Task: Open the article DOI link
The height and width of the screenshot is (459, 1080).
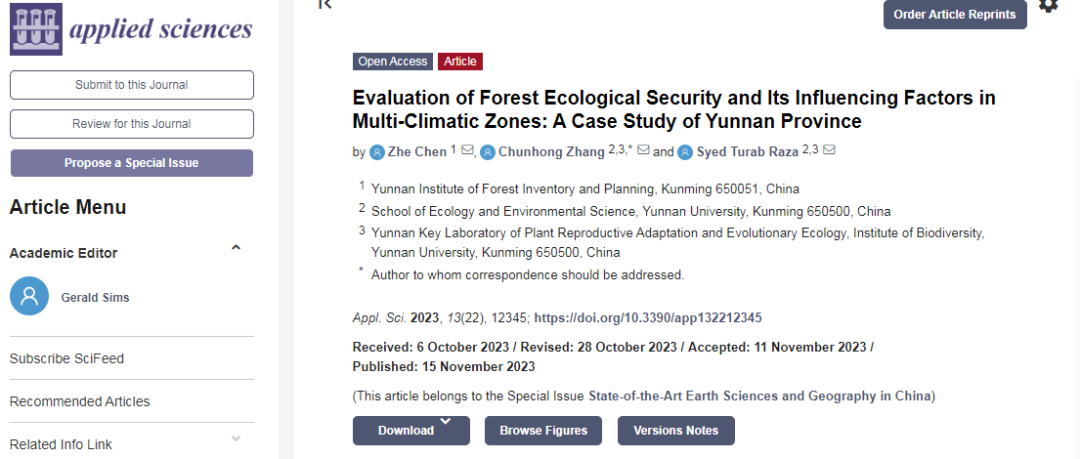Action: 648,318
